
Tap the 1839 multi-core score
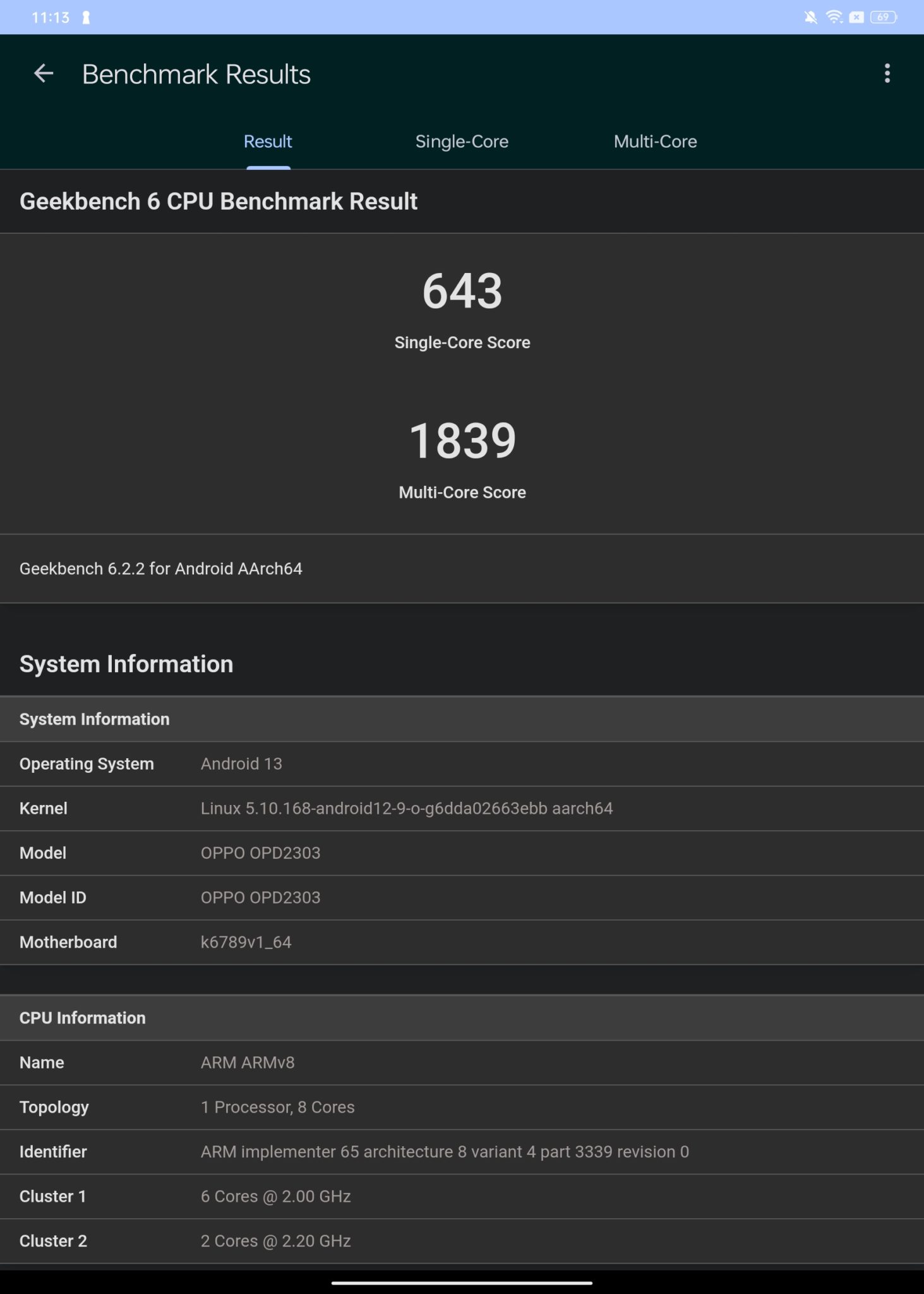tap(462, 441)
